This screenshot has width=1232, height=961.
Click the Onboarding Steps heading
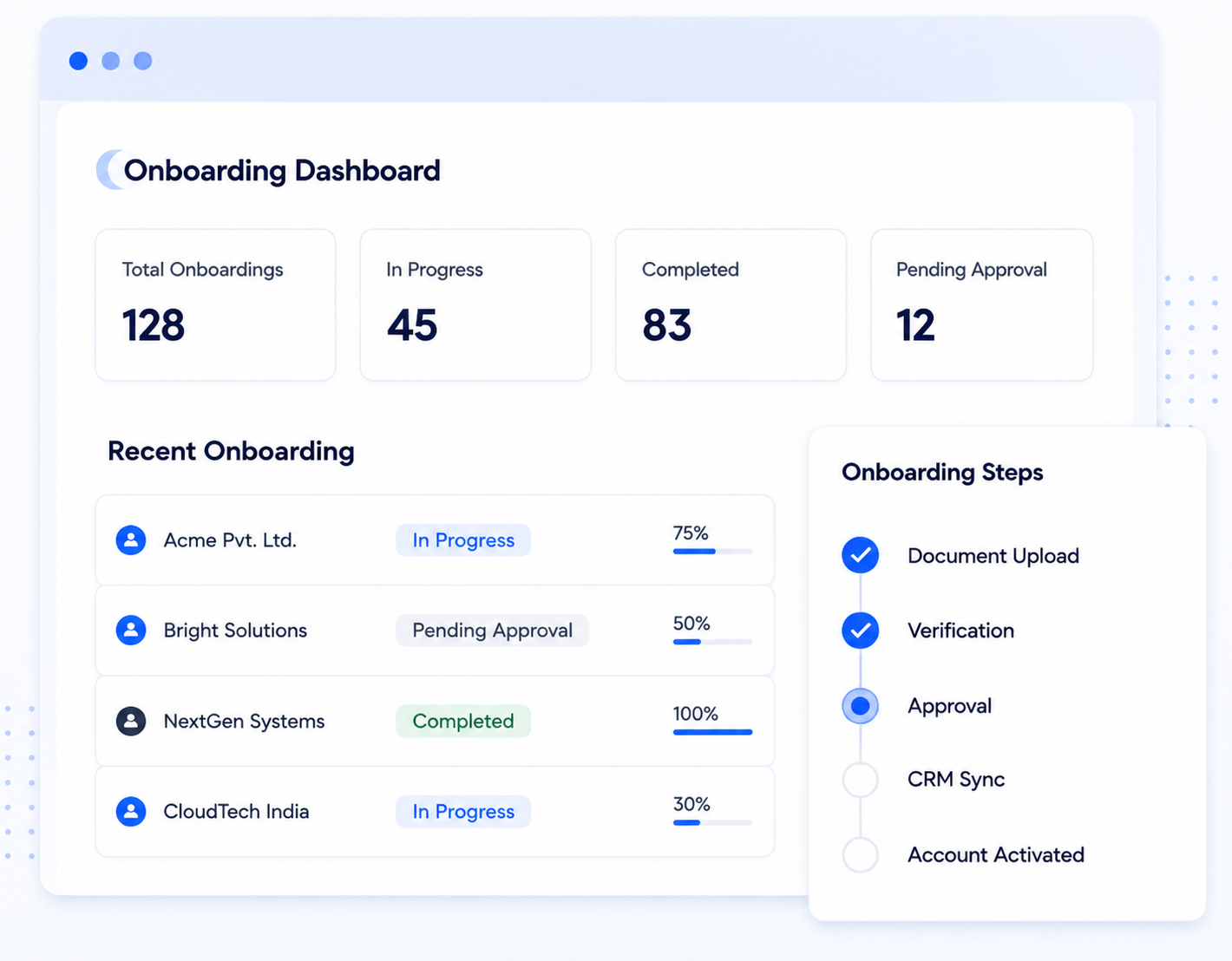point(942,472)
